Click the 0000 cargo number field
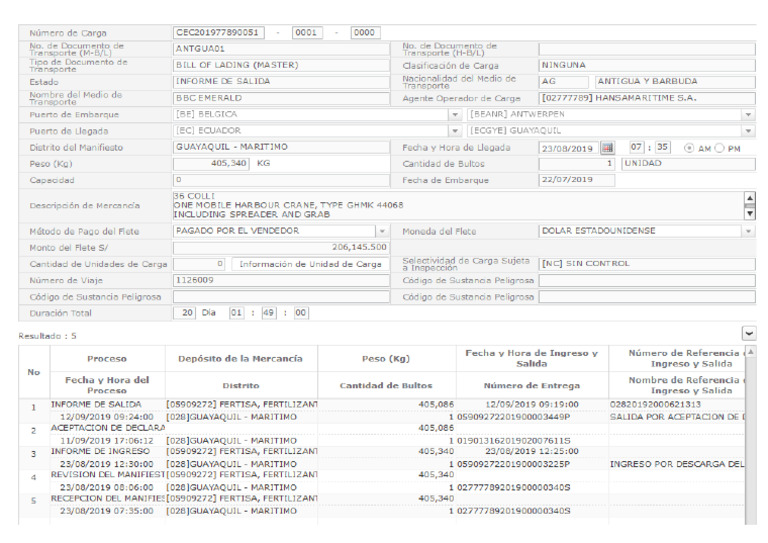768x543 pixels. (x=365, y=33)
